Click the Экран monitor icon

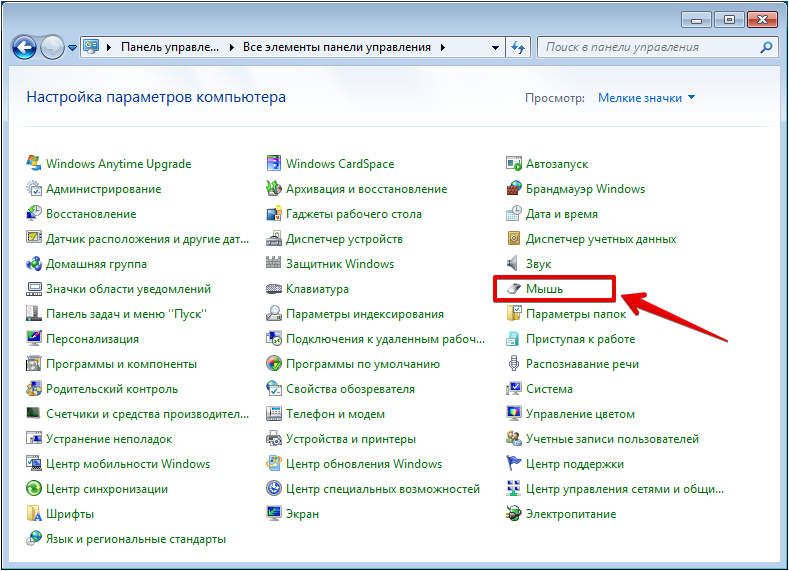coord(274,513)
